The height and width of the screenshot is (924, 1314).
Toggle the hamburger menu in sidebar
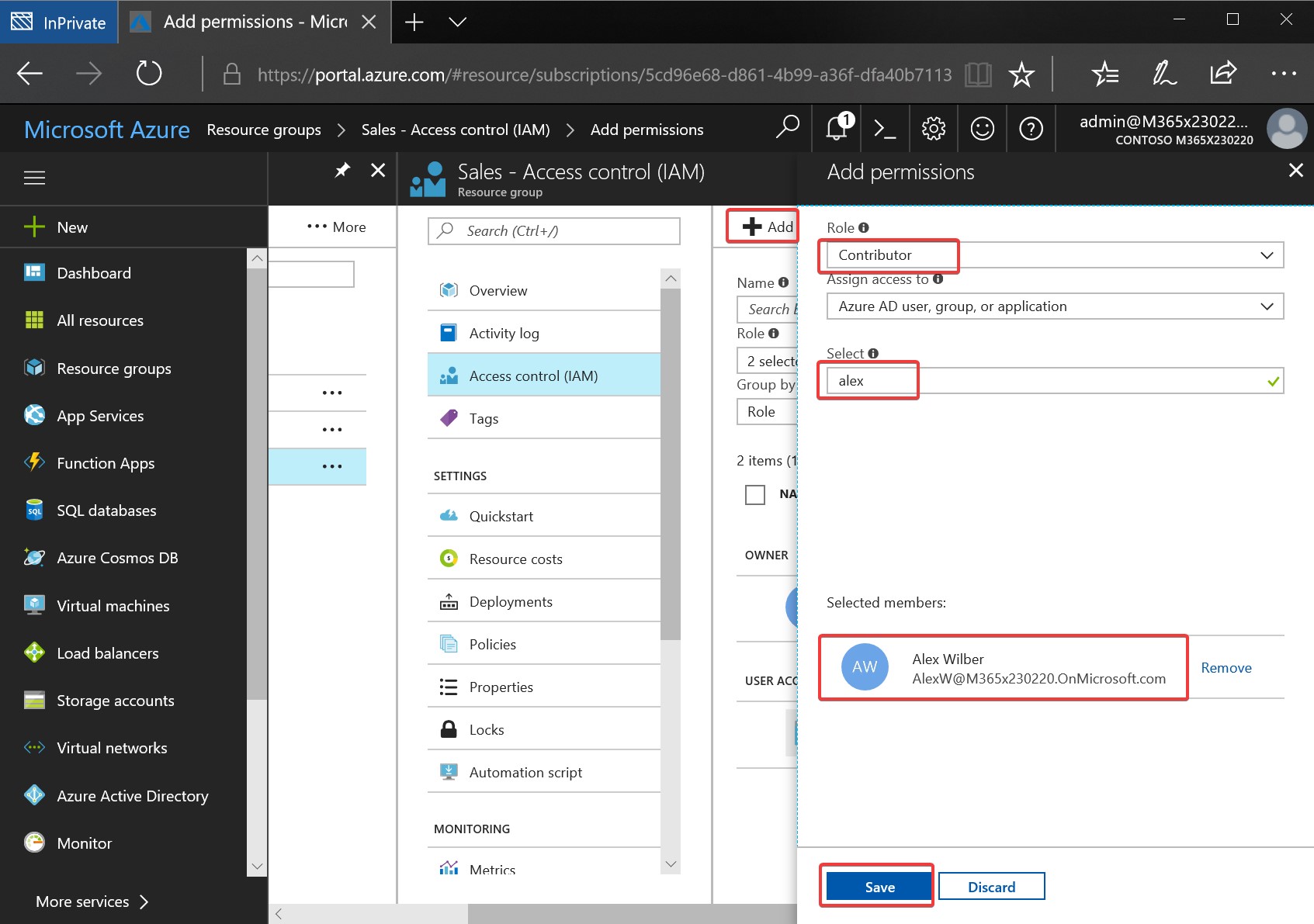[x=34, y=178]
